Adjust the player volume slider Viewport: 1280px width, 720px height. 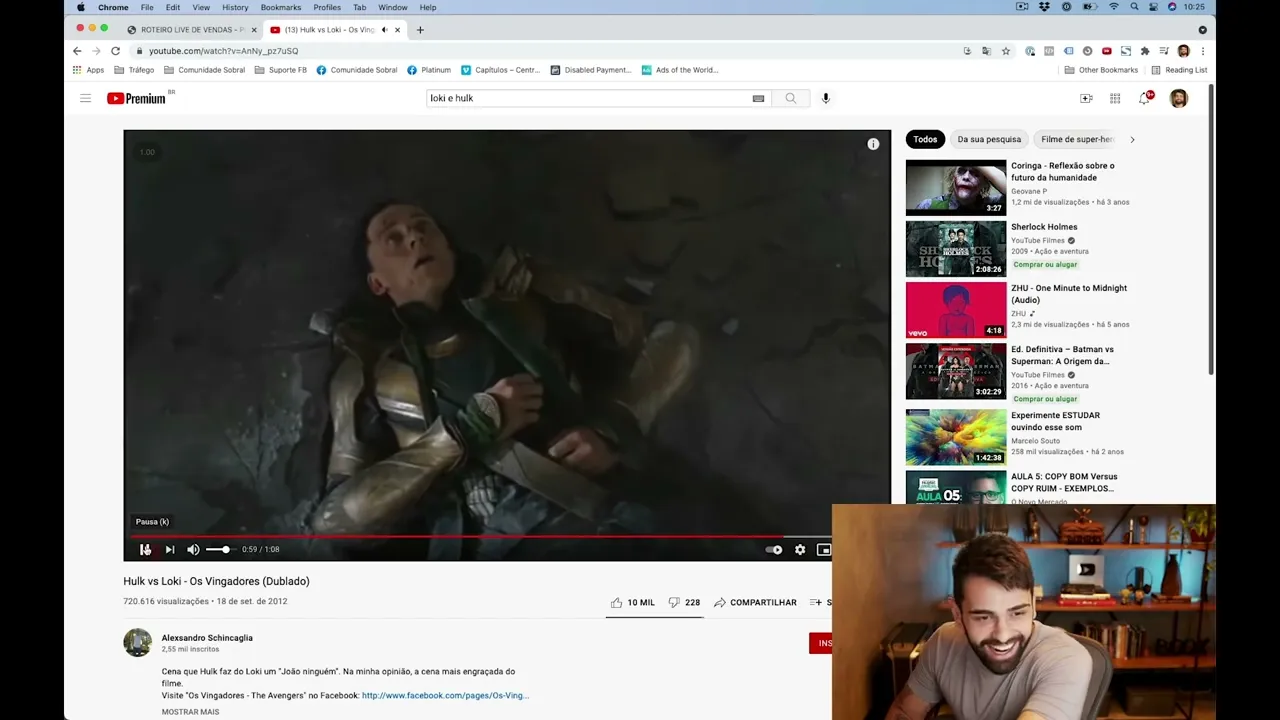pyautogui.click(x=220, y=549)
